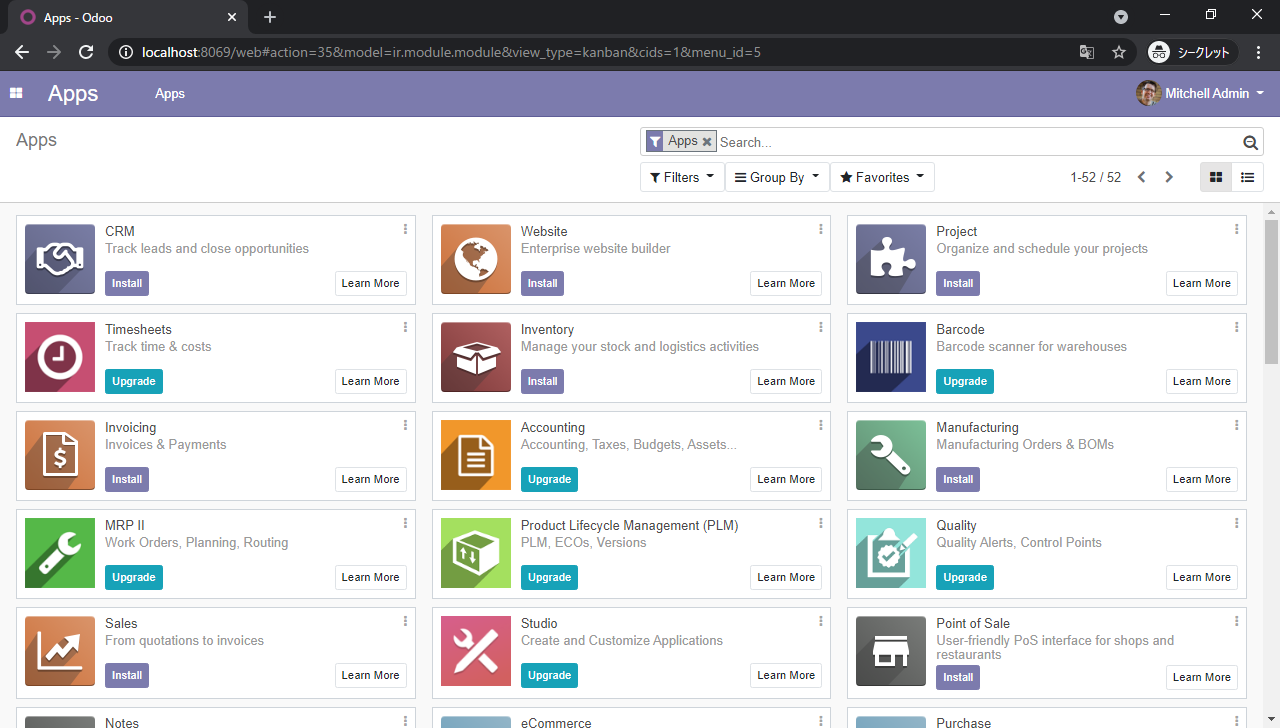The image size is (1280, 728).
Task: Open the Website card options menu
Action: pyautogui.click(x=821, y=229)
